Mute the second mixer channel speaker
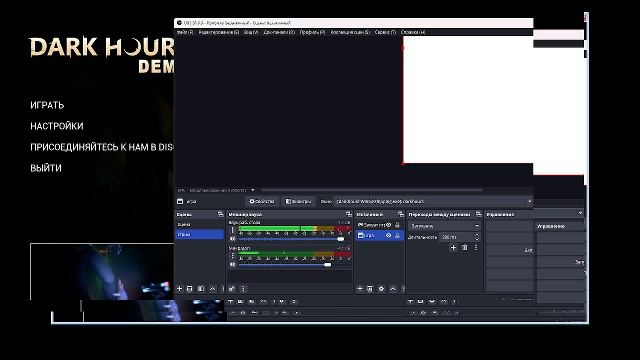The image size is (640, 360). (232, 264)
